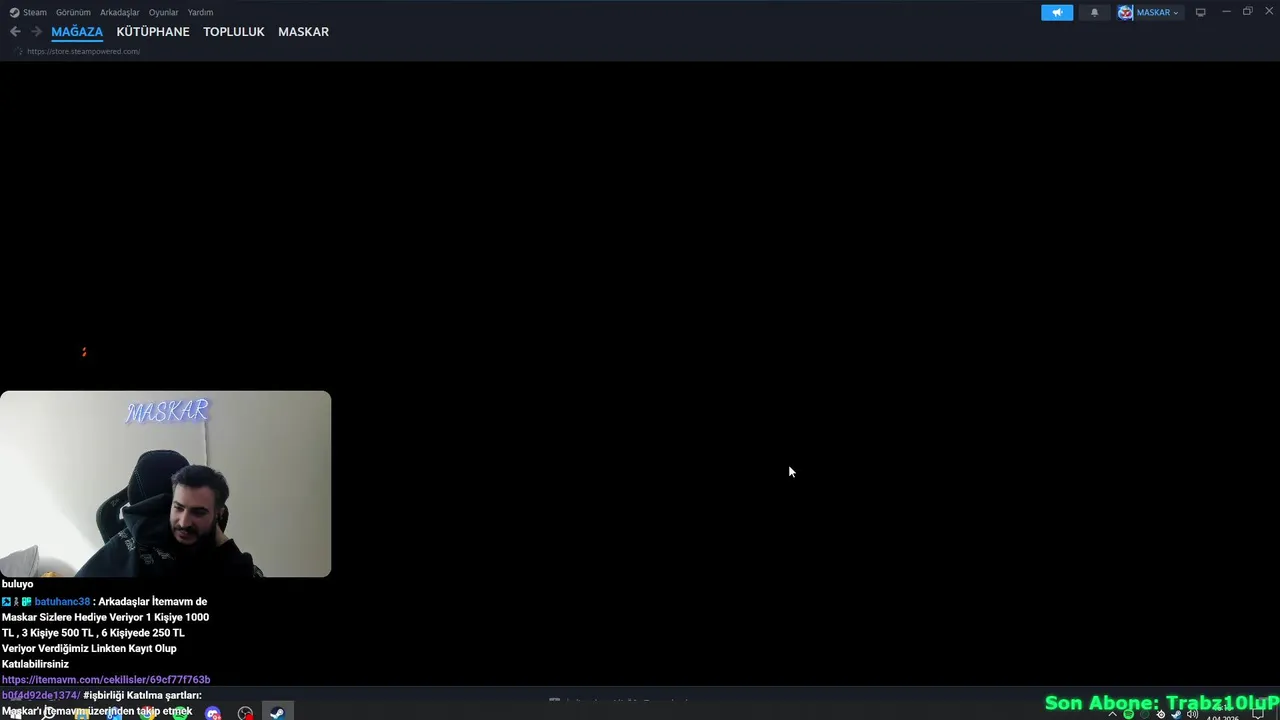The image size is (1280, 720).
Task: Maximize or restore the Steam window
Action: point(1247,12)
